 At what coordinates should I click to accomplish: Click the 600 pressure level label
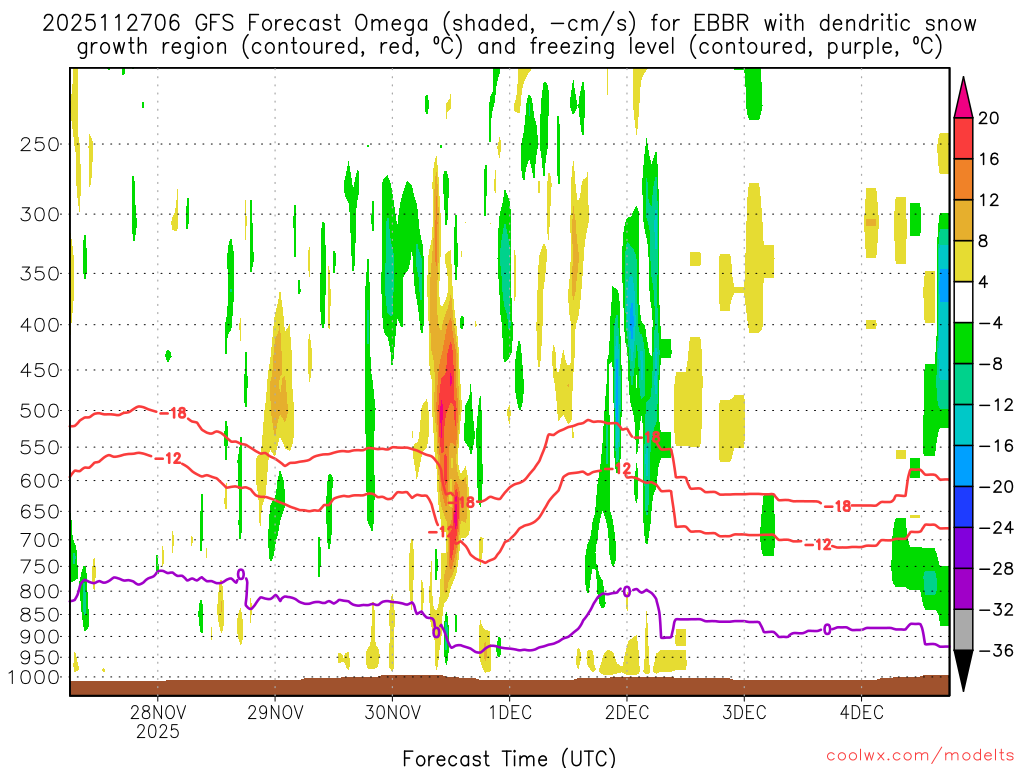(39, 481)
